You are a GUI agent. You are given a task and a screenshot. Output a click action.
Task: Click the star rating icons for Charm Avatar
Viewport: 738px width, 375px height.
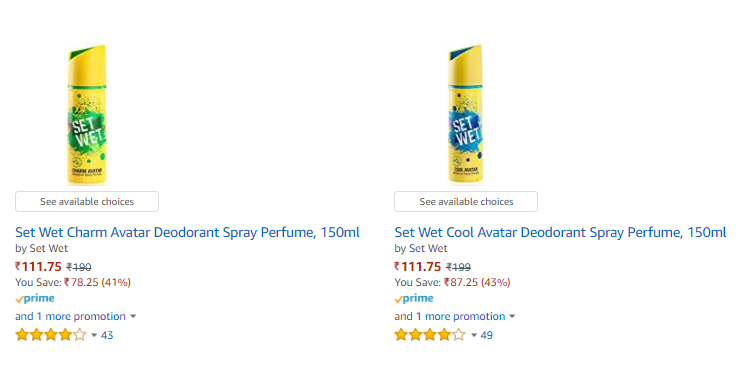tap(51, 335)
